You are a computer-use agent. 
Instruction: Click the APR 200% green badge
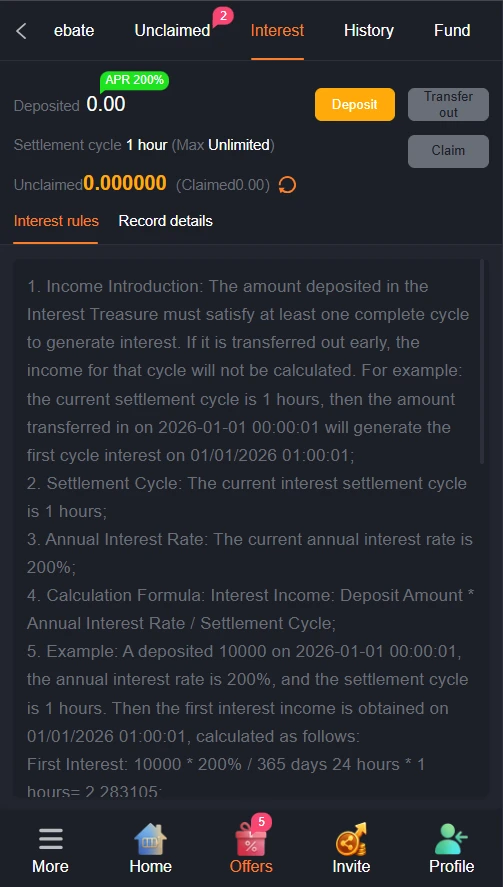[134, 81]
